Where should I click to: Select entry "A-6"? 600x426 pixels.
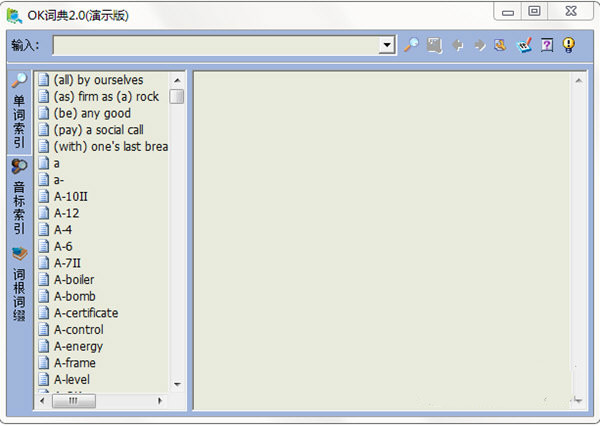point(63,246)
